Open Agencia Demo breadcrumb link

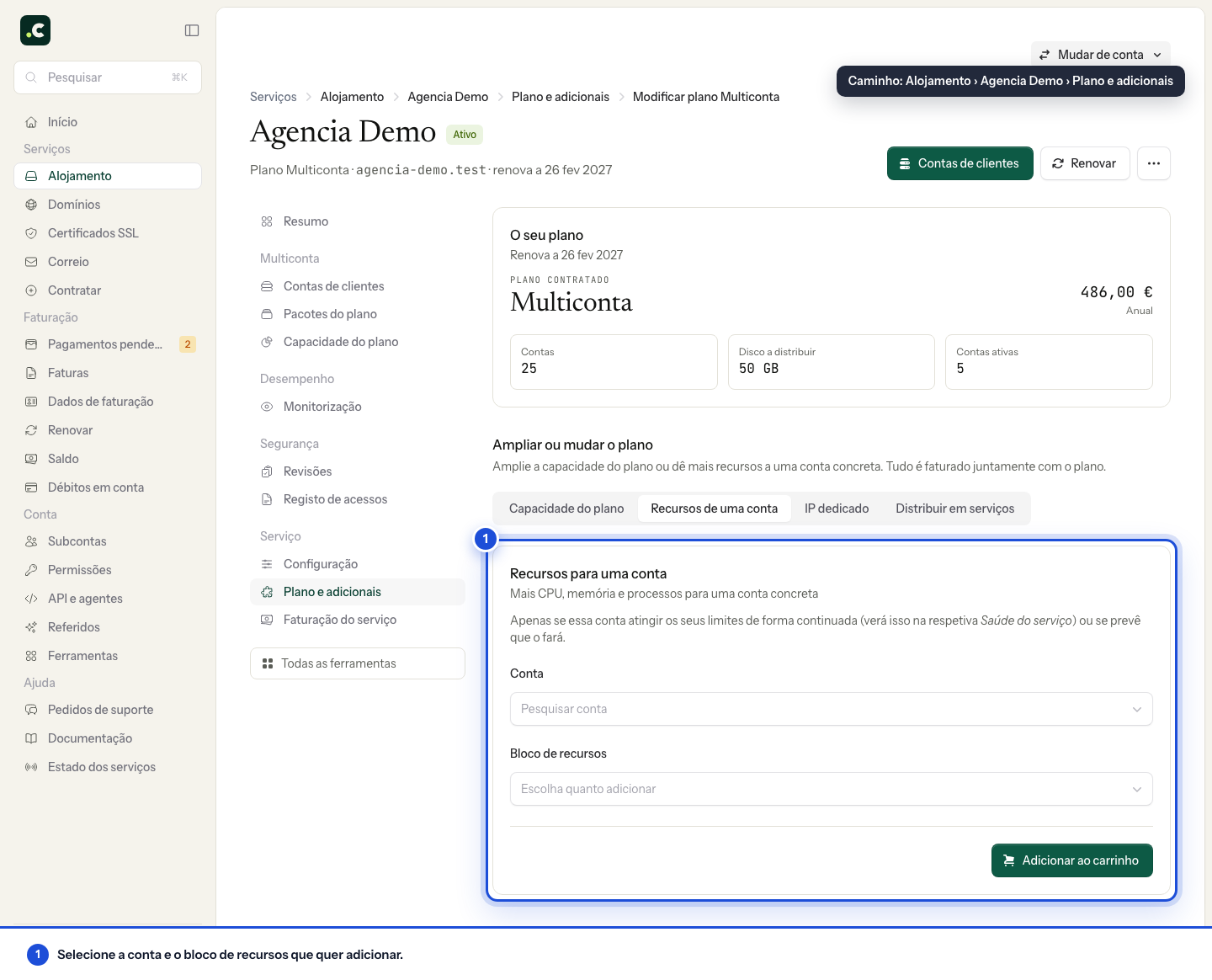448,97
